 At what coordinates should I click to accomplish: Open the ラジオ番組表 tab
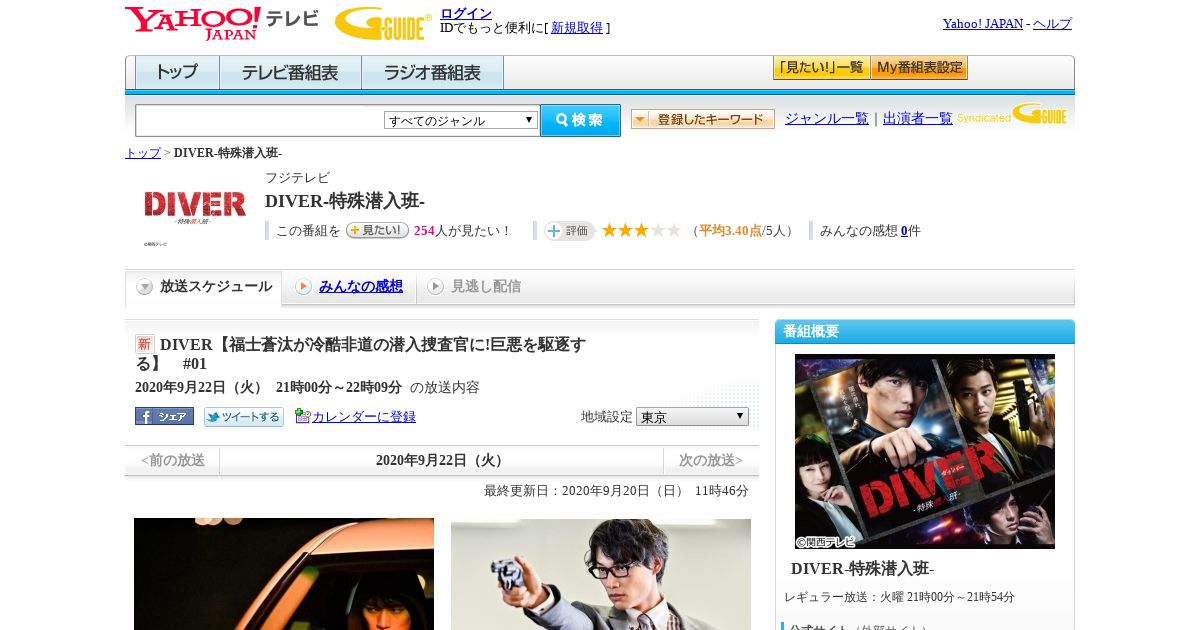432,73
